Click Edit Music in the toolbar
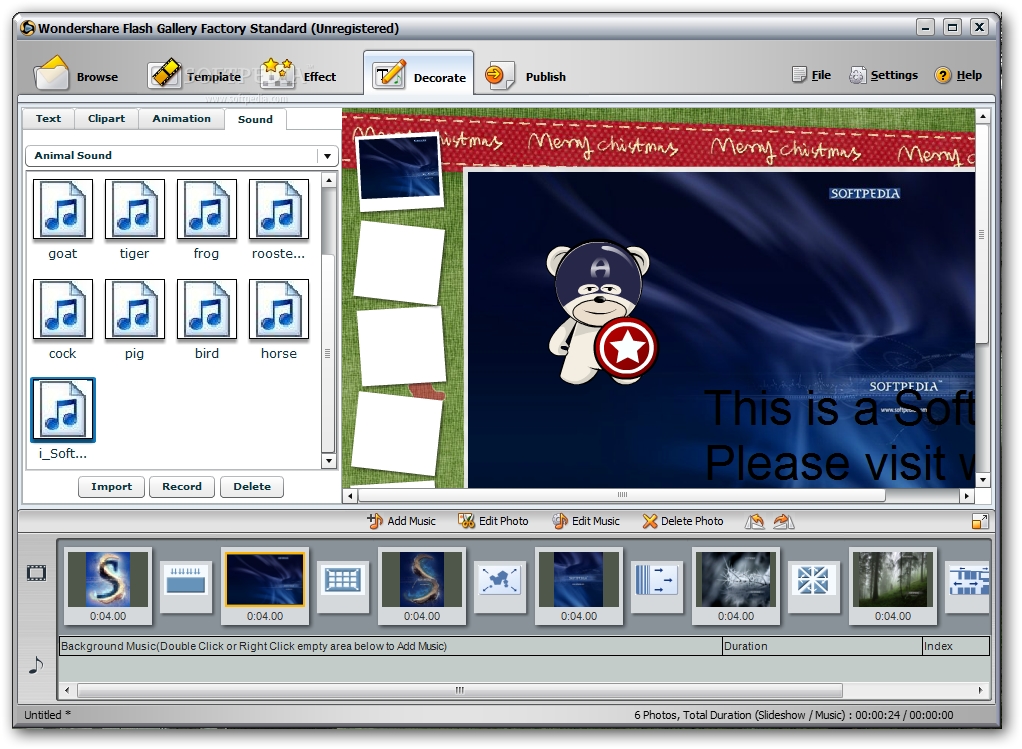 pos(585,521)
